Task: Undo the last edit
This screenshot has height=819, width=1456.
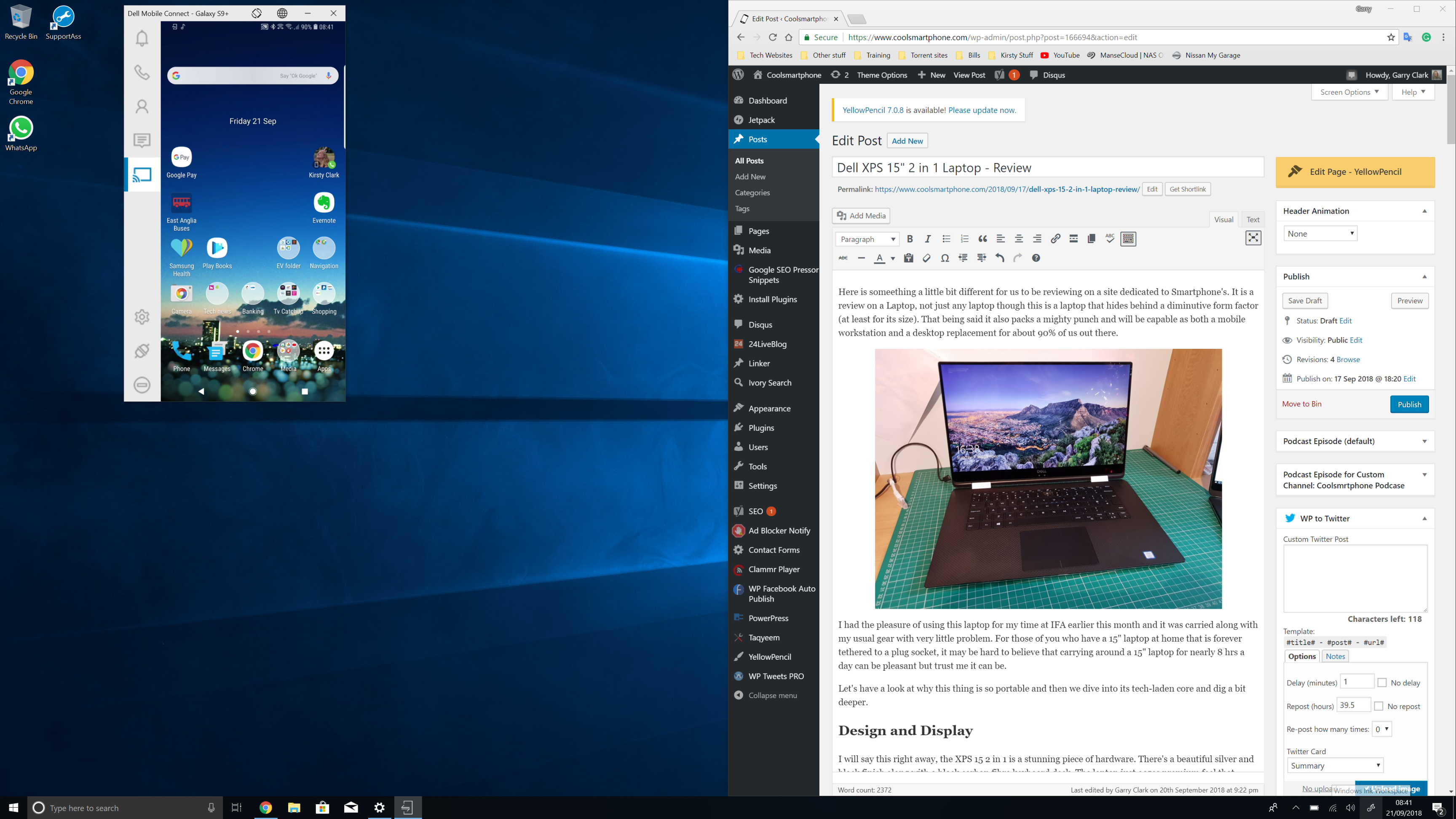Action: (x=1000, y=258)
